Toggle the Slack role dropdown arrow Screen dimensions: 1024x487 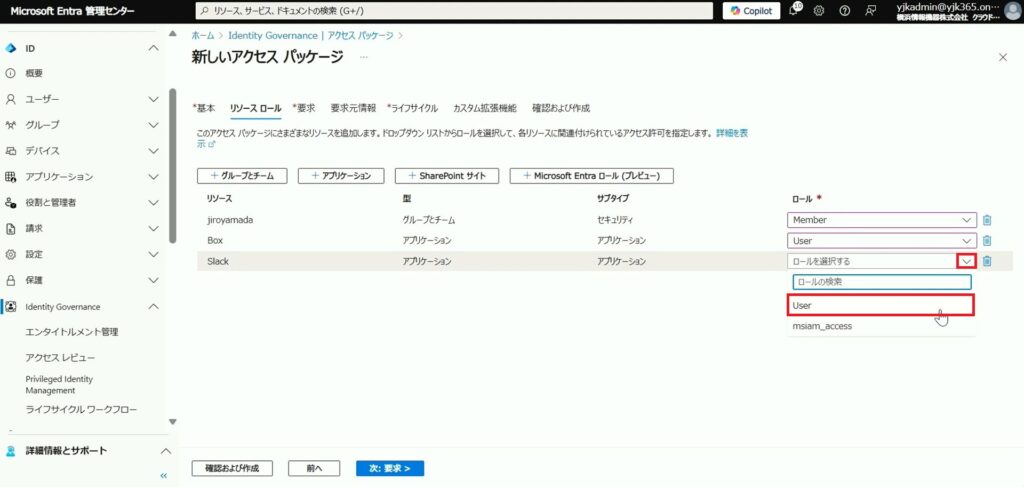click(x=967, y=261)
